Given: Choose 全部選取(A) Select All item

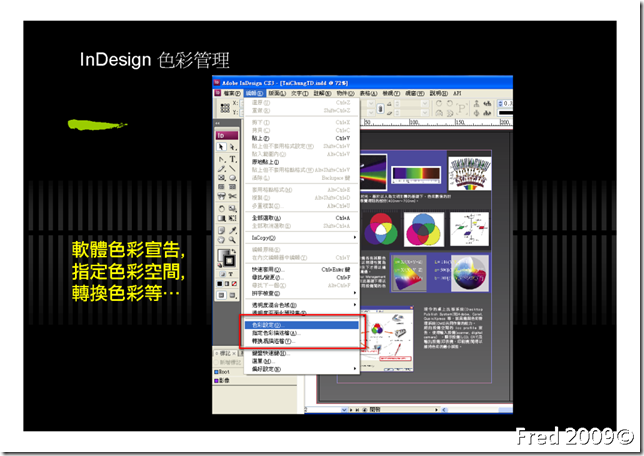Looking at the screenshot, I should tap(301, 218).
